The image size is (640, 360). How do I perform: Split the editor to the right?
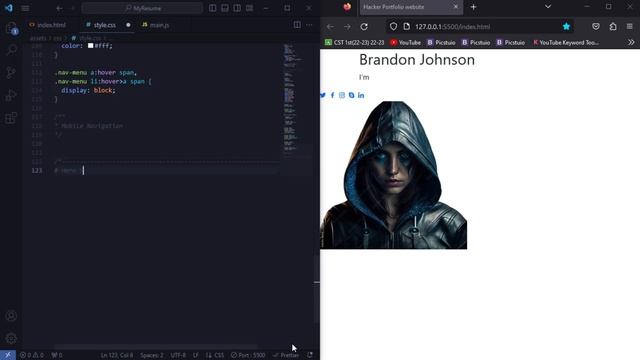pyautogui.click(x=297, y=25)
